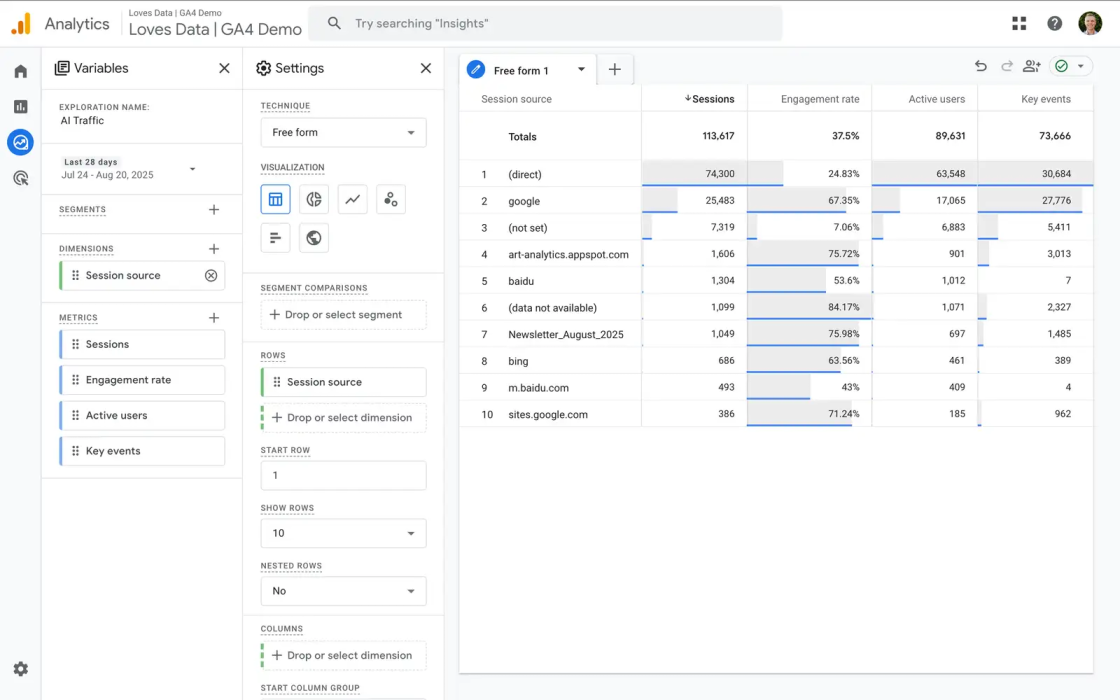This screenshot has height=700, width=1120.
Task: Add a new exploration sheet with the plus tab
Action: (x=615, y=70)
